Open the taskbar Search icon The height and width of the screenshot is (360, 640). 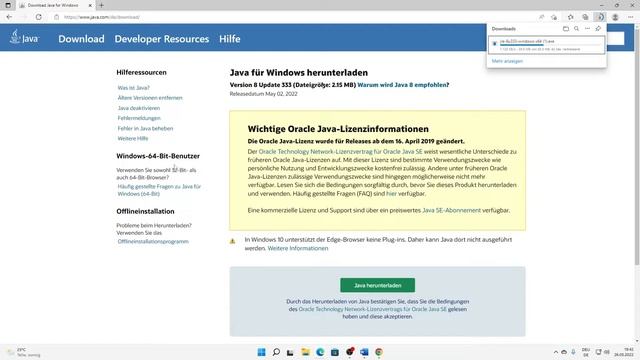click(276, 352)
